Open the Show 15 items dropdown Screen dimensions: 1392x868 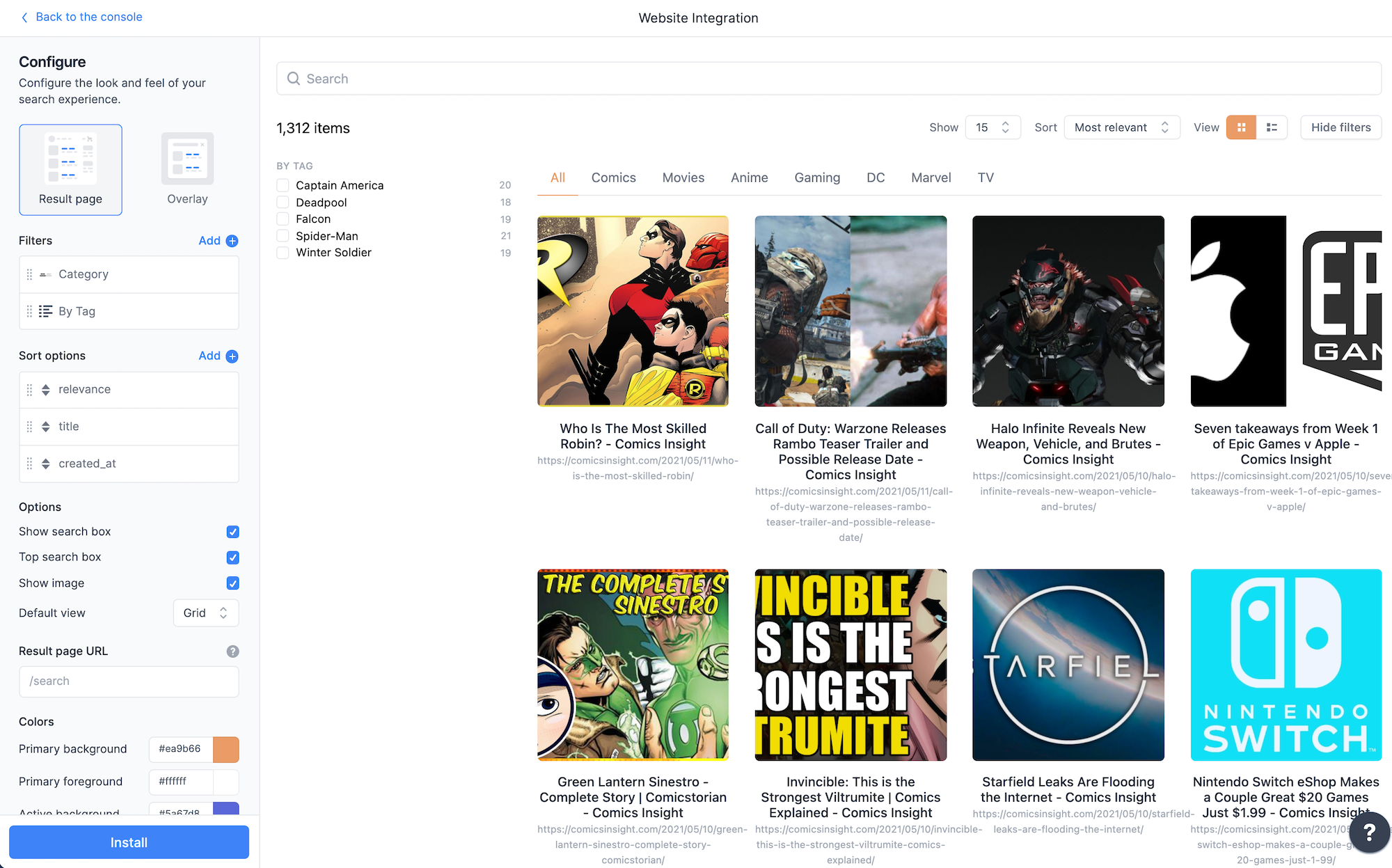coord(992,127)
